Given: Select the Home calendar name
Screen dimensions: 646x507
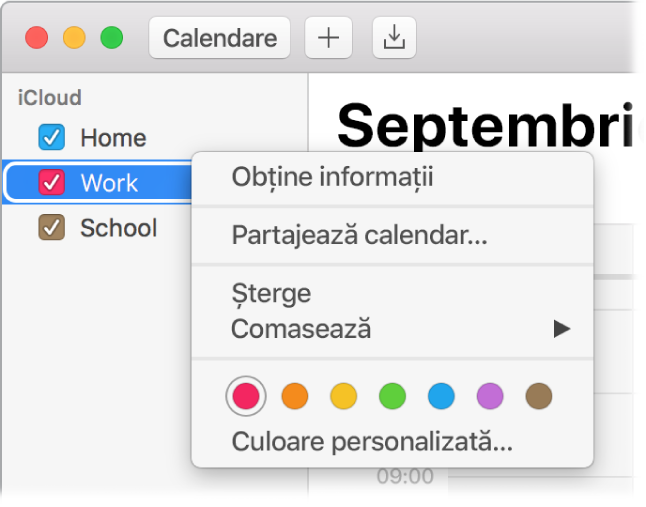Looking at the screenshot, I should (113, 137).
